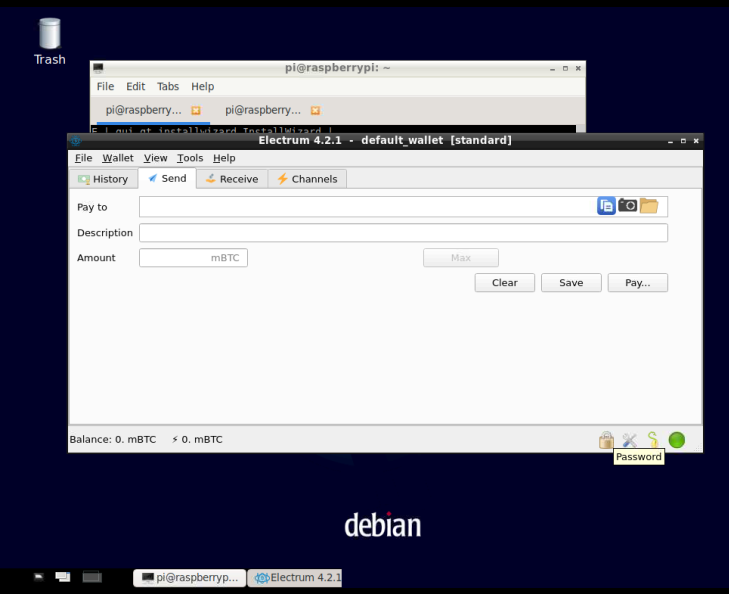Click the terminal icon in the terminal title bar
Screen dimensions: 729x594
click(x=98, y=68)
